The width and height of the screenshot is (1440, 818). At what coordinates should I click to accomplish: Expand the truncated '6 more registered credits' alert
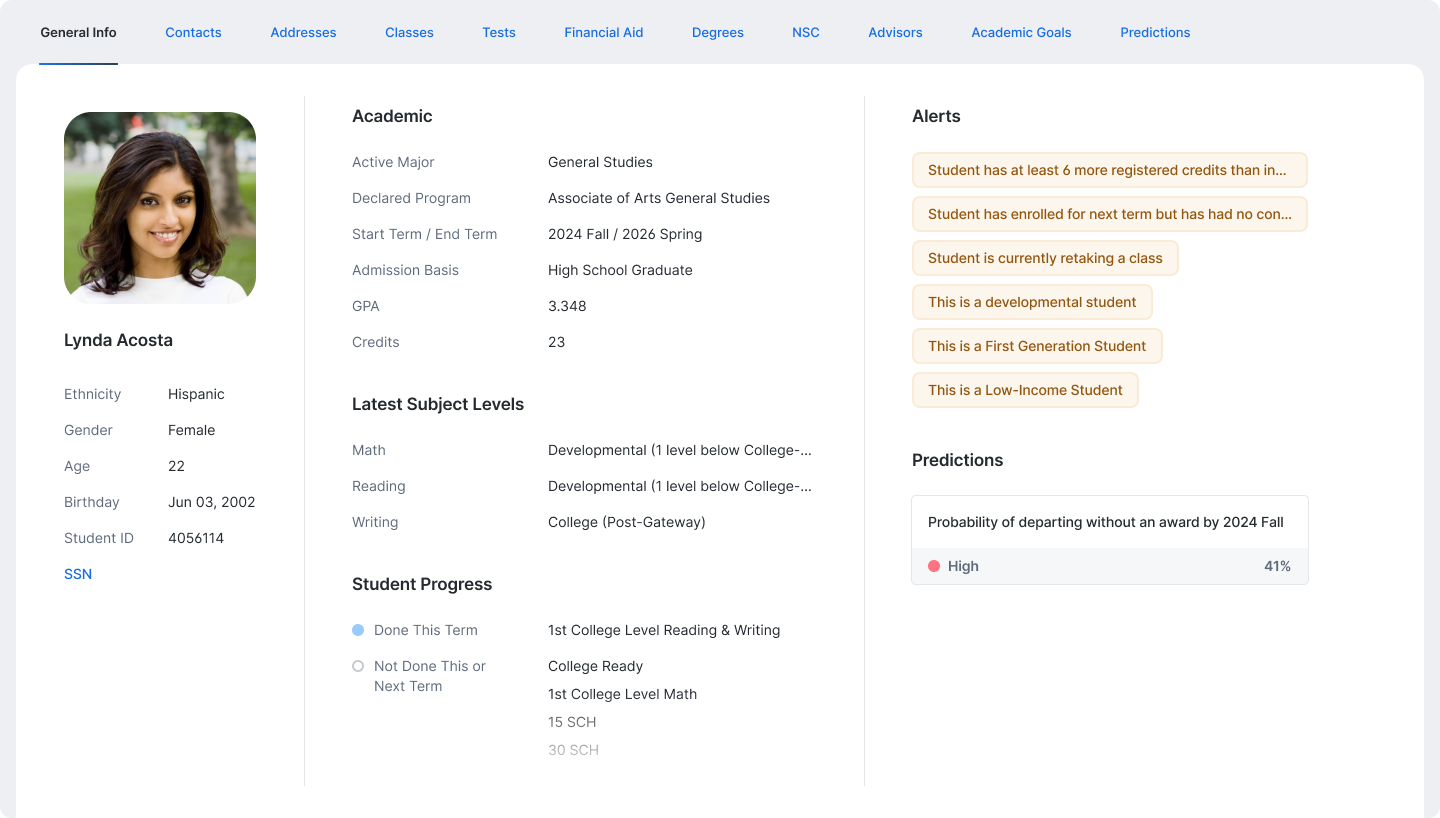(1109, 170)
